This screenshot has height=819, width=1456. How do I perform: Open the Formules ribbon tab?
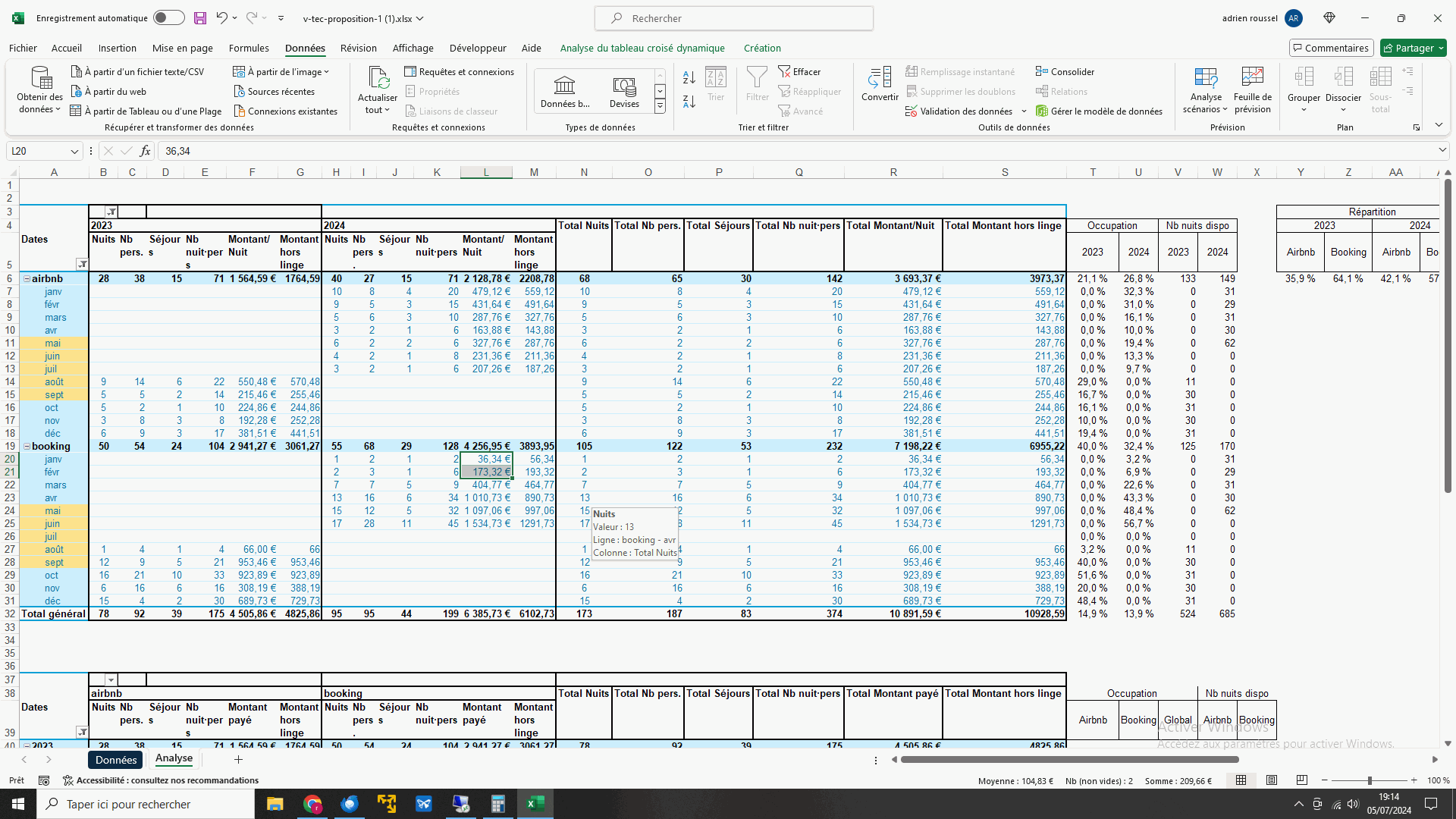click(x=249, y=48)
